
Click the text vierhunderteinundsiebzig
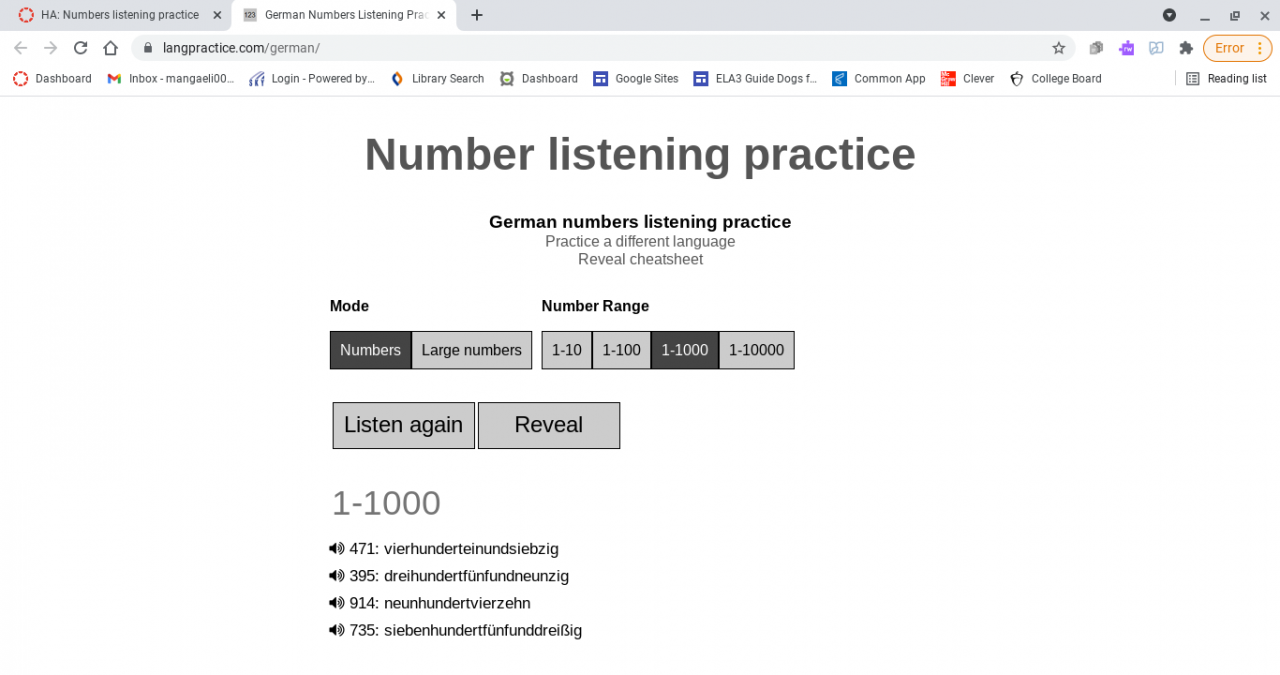pyautogui.click(x=471, y=548)
